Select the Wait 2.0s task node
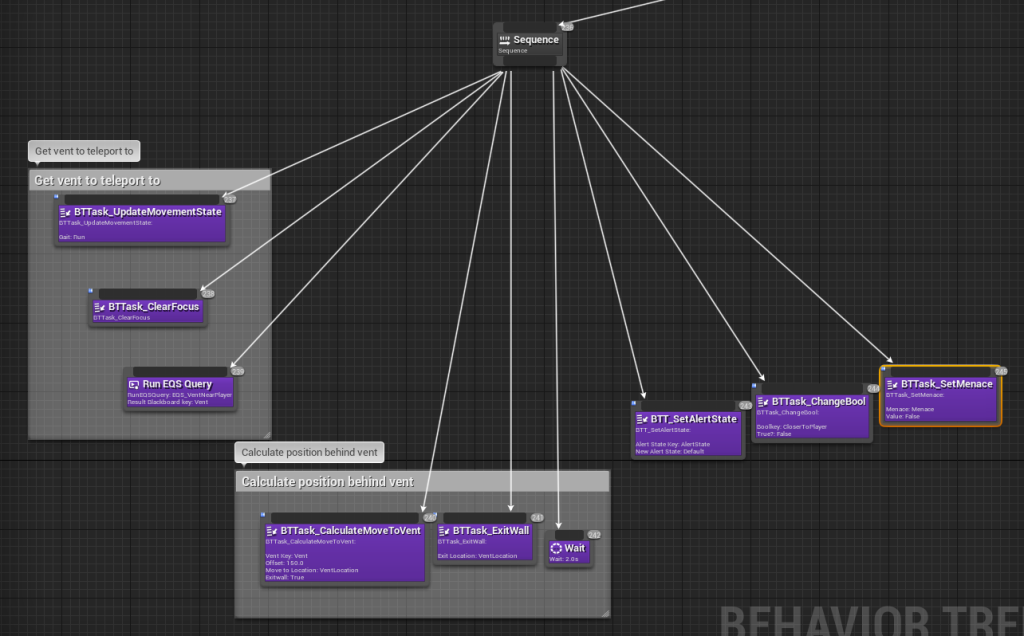 coord(570,549)
